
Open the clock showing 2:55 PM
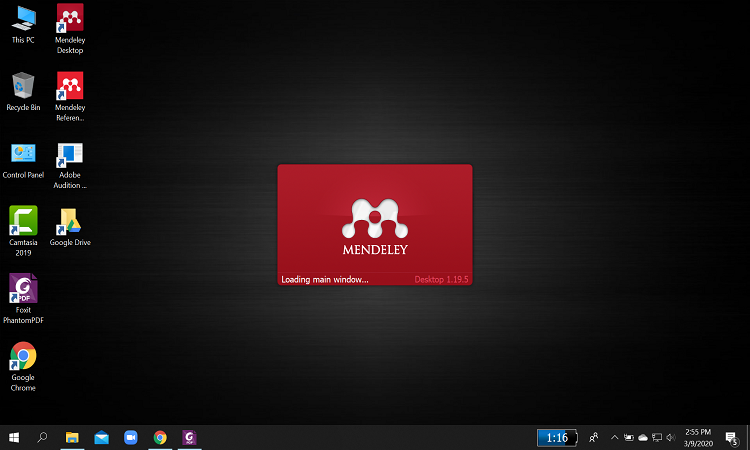698,438
